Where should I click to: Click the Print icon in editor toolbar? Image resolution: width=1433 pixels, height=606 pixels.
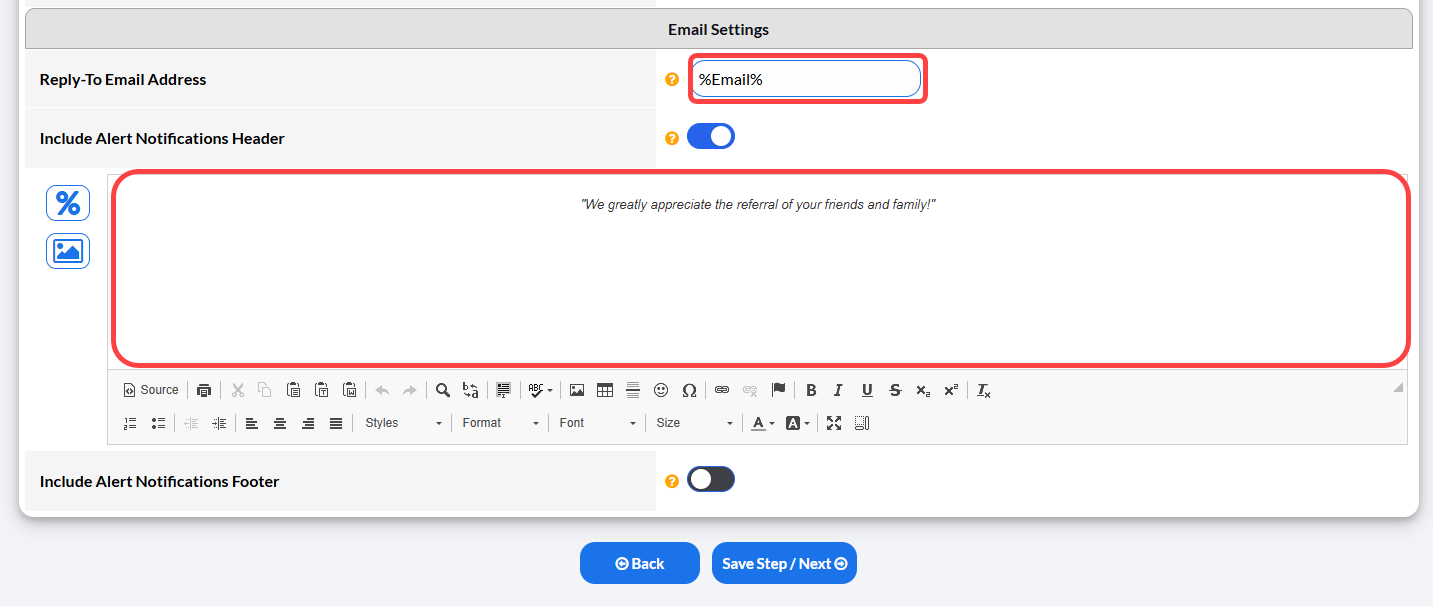[204, 390]
